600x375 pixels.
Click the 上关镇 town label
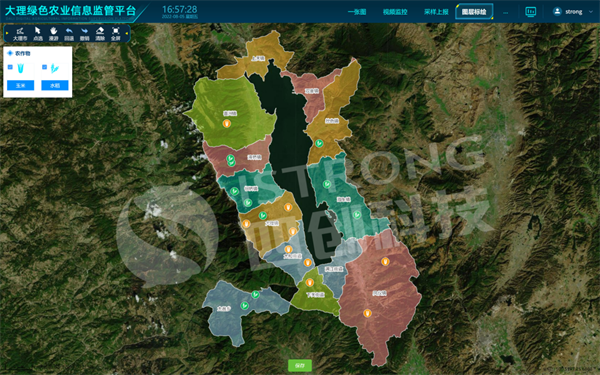(x=258, y=59)
